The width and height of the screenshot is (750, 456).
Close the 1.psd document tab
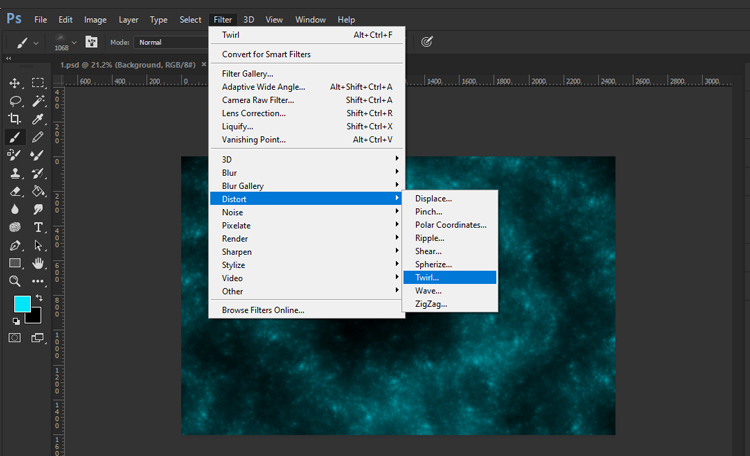pyautogui.click(x=204, y=64)
